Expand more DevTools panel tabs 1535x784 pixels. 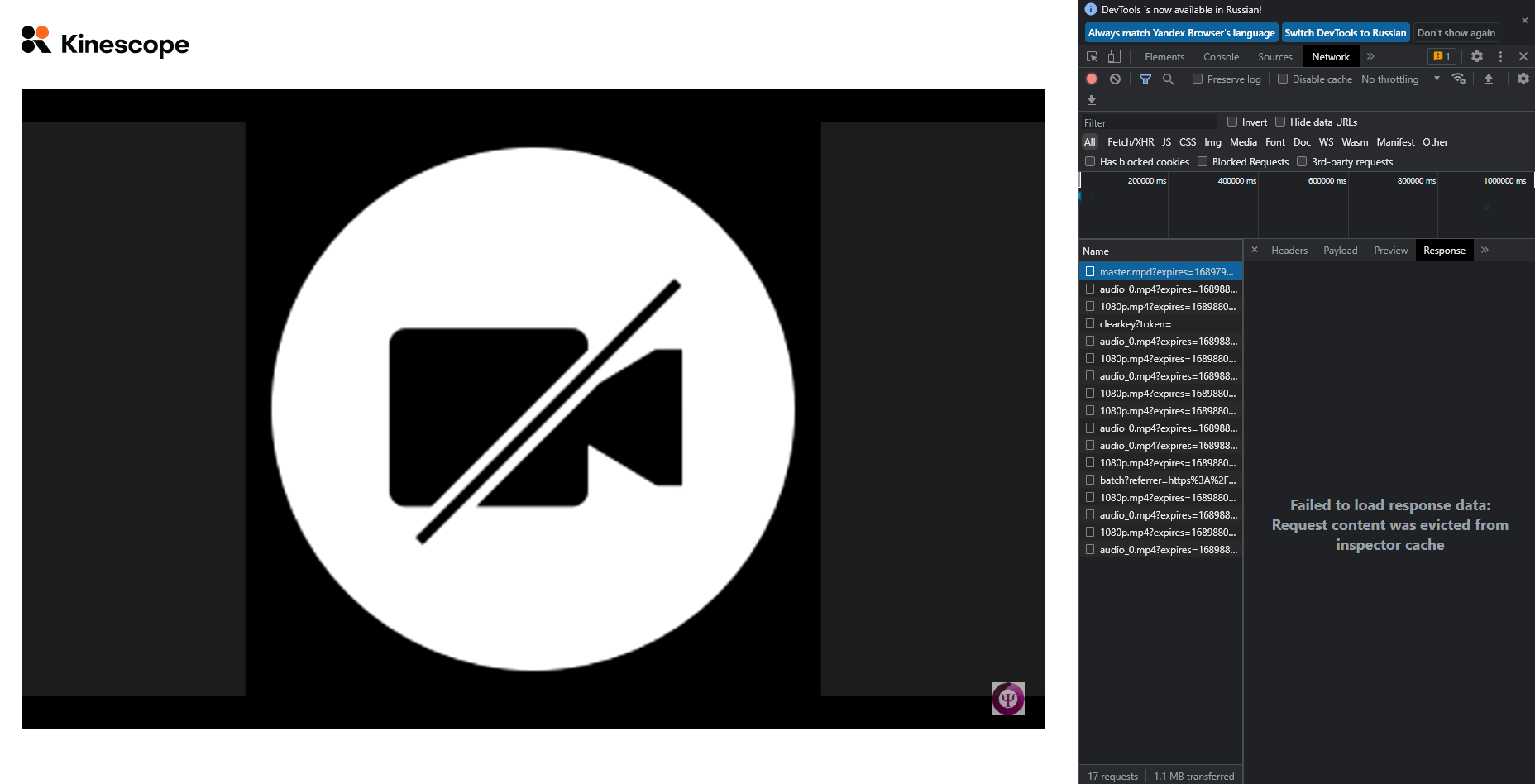pos(1370,56)
